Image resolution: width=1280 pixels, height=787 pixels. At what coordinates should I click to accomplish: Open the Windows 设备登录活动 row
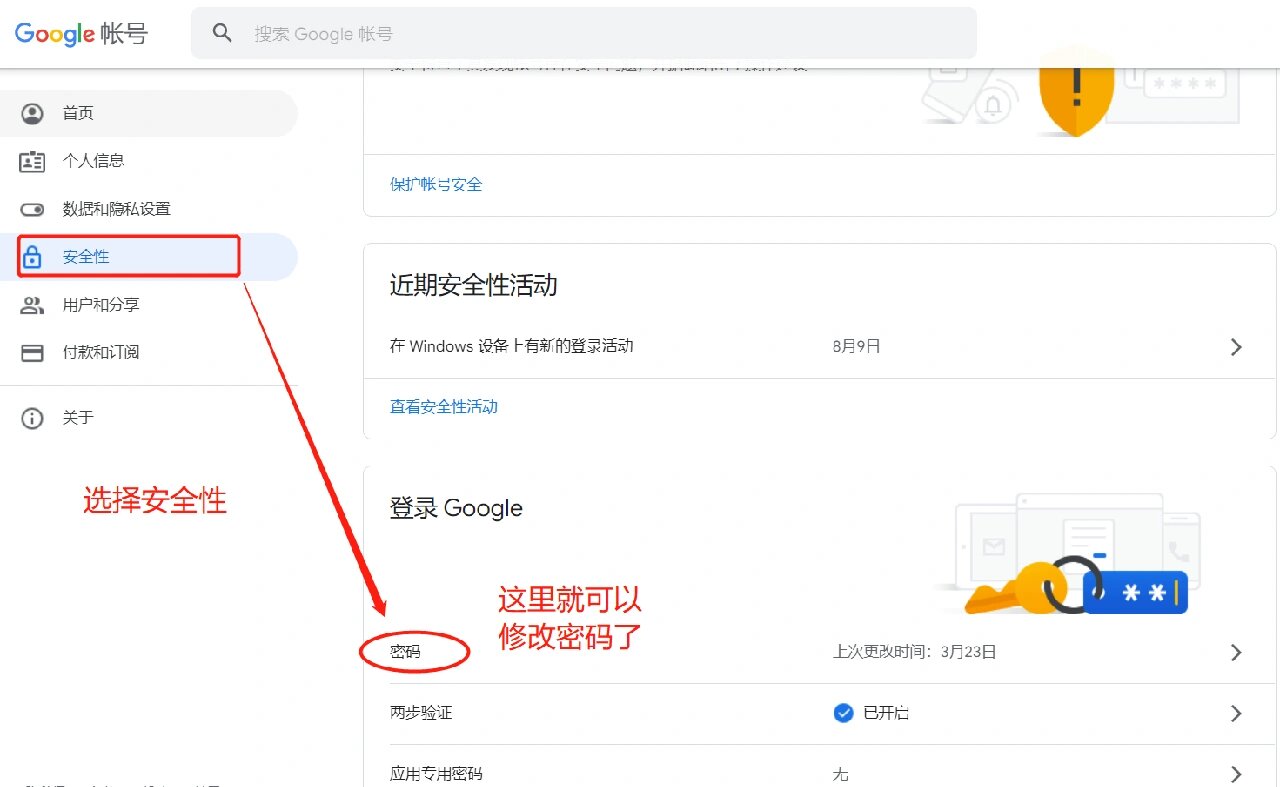coord(820,347)
